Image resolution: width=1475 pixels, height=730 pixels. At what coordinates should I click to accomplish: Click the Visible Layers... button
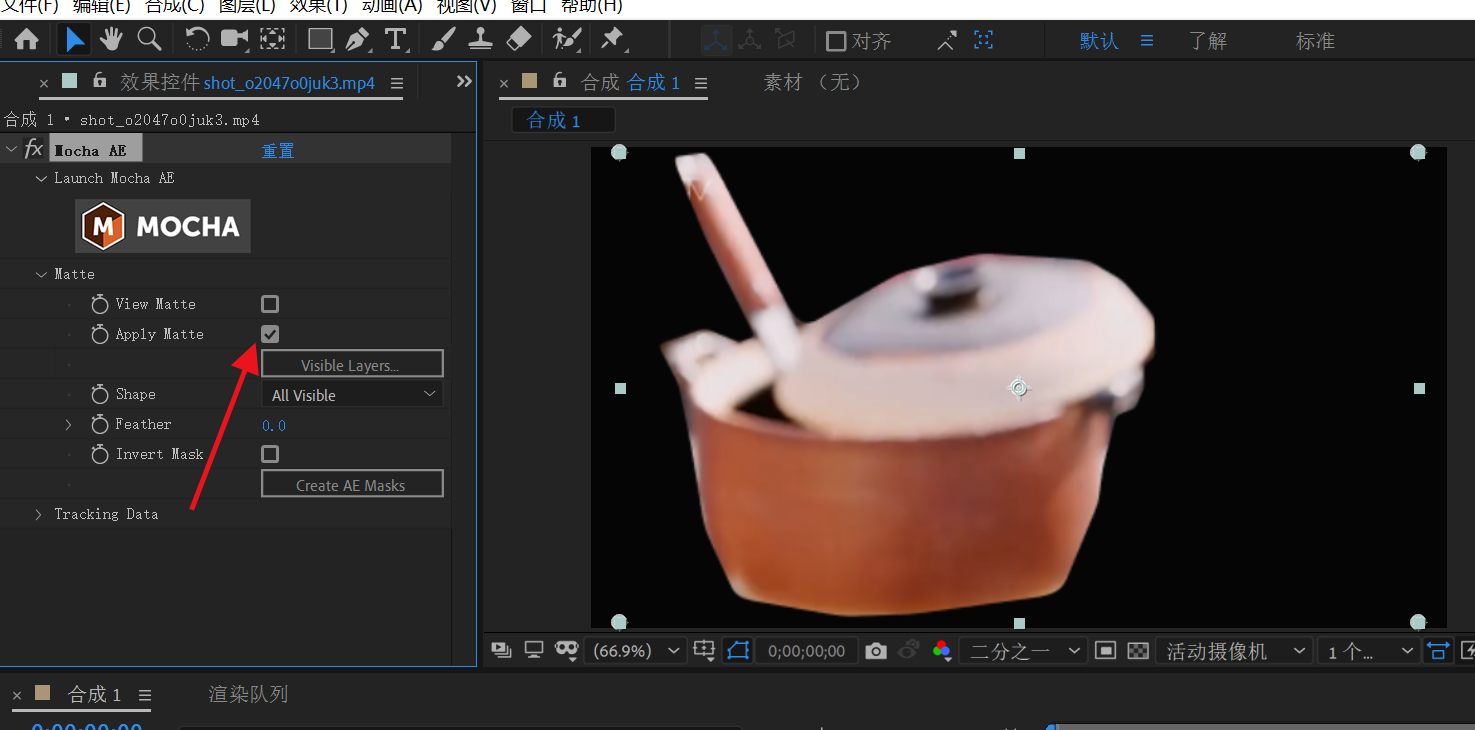(351, 365)
